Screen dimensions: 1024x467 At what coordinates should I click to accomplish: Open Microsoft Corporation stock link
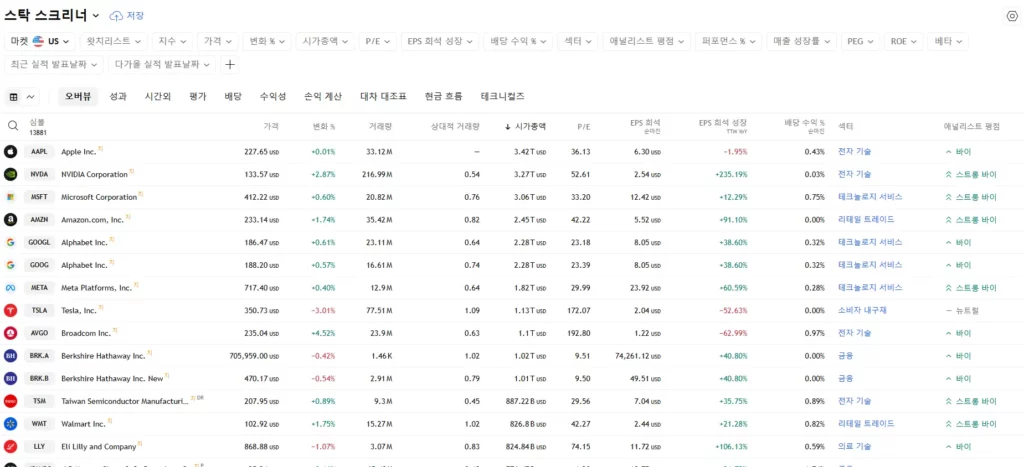[99, 197]
